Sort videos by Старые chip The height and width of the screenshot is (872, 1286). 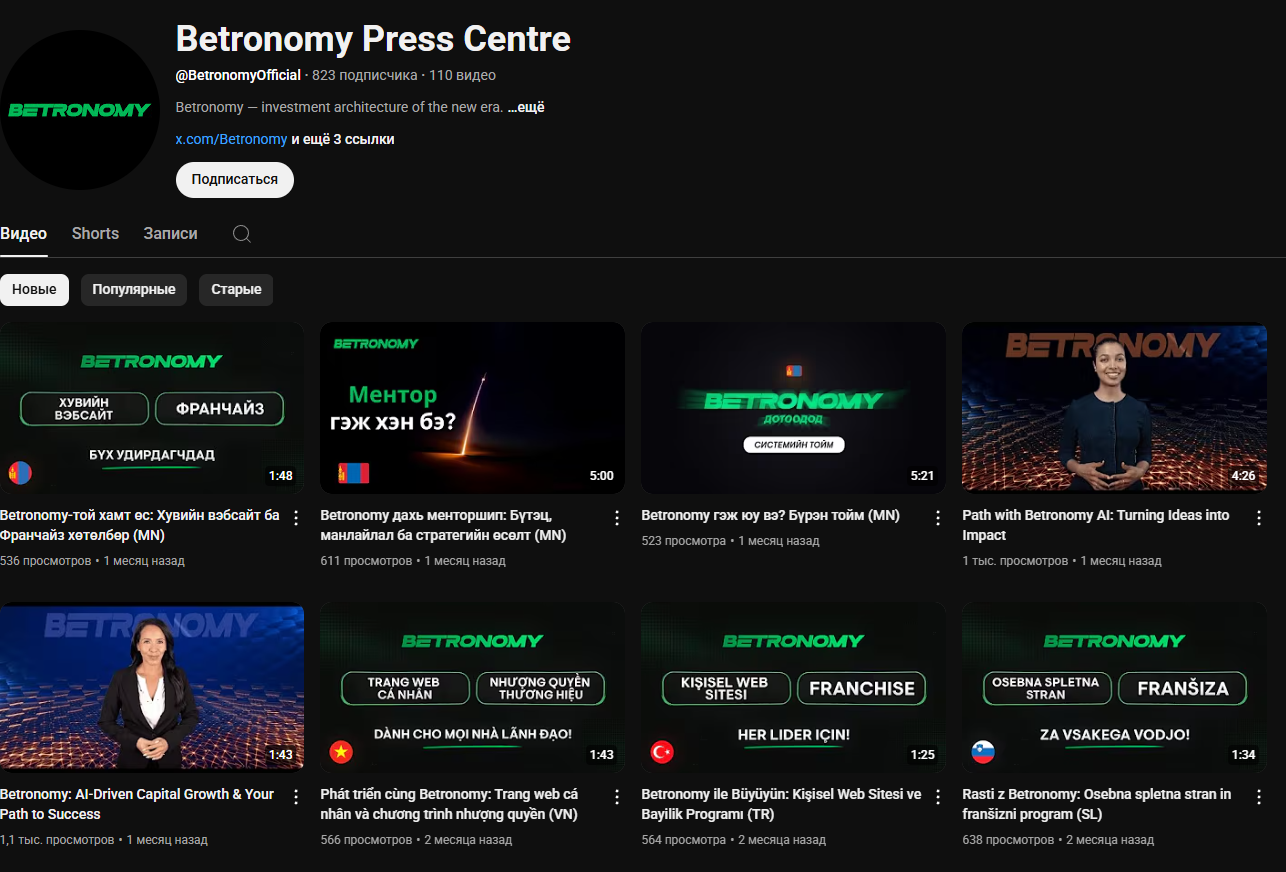[236, 290]
